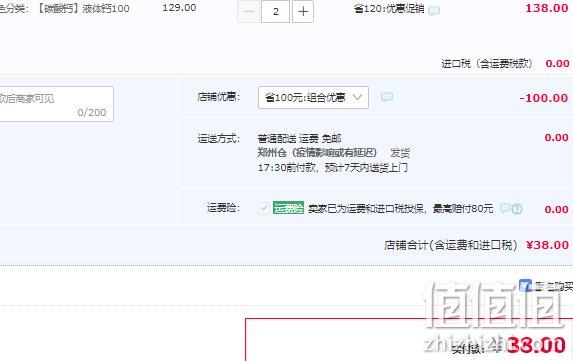Click the unit price 129.00
The image size is (573, 361).
pos(179,8)
